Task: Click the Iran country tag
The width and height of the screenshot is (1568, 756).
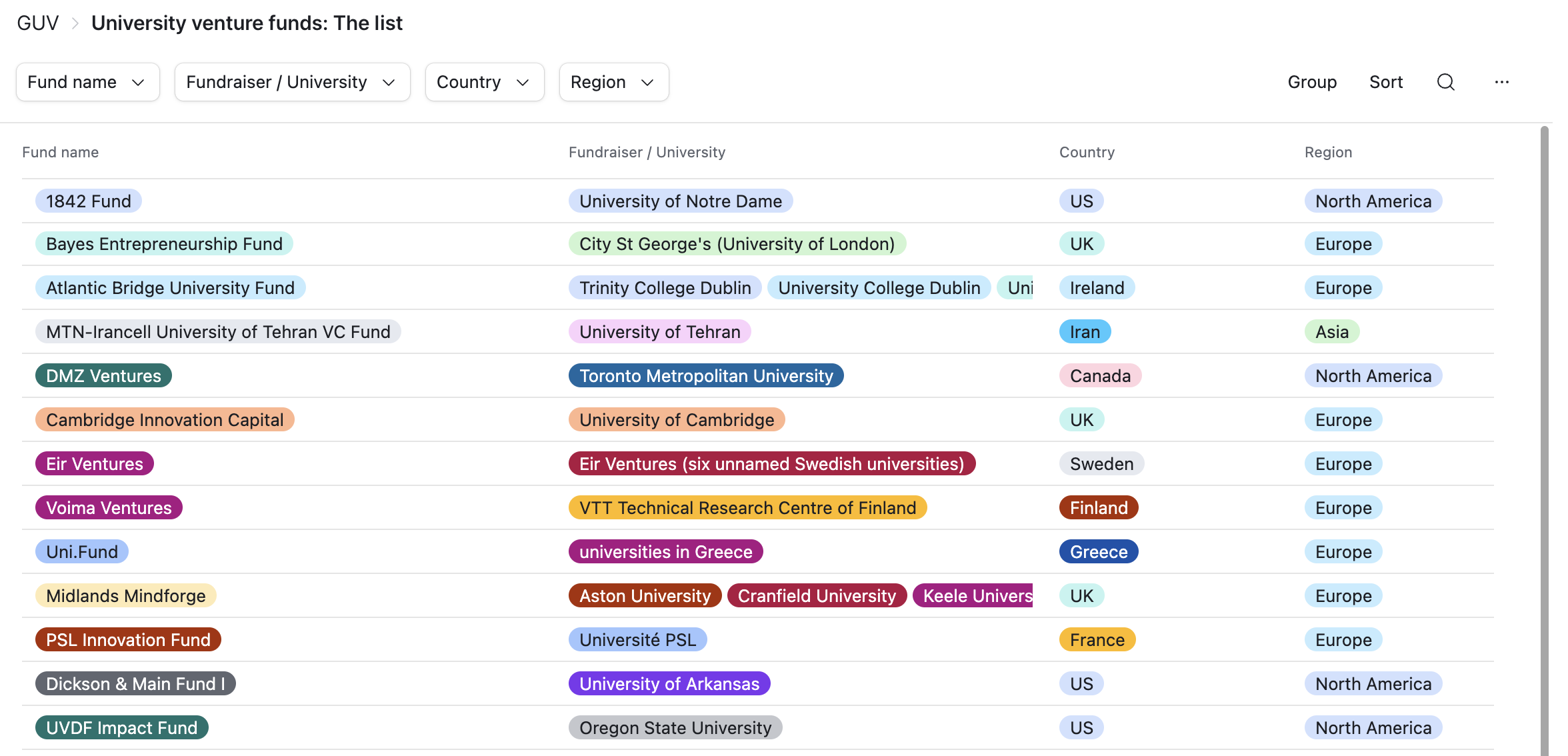Action: click(1085, 331)
